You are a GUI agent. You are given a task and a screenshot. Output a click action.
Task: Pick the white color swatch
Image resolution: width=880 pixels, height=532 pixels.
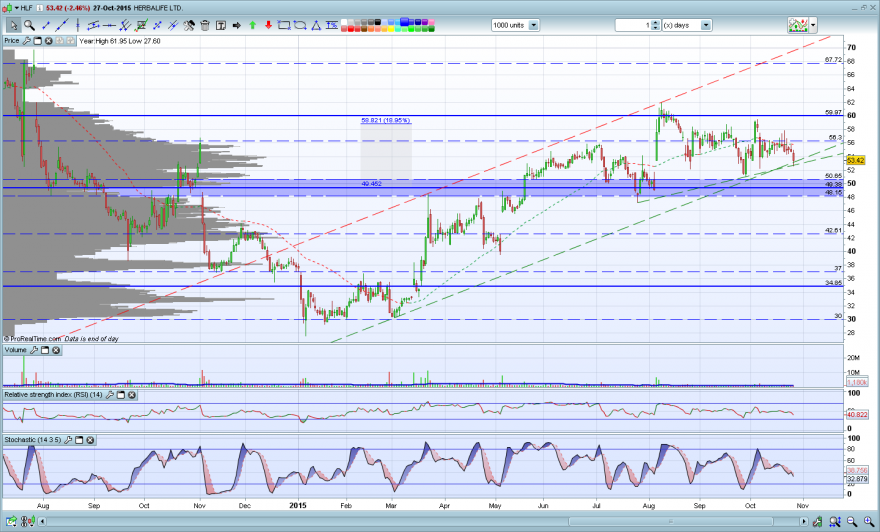pyautogui.click(x=343, y=22)
